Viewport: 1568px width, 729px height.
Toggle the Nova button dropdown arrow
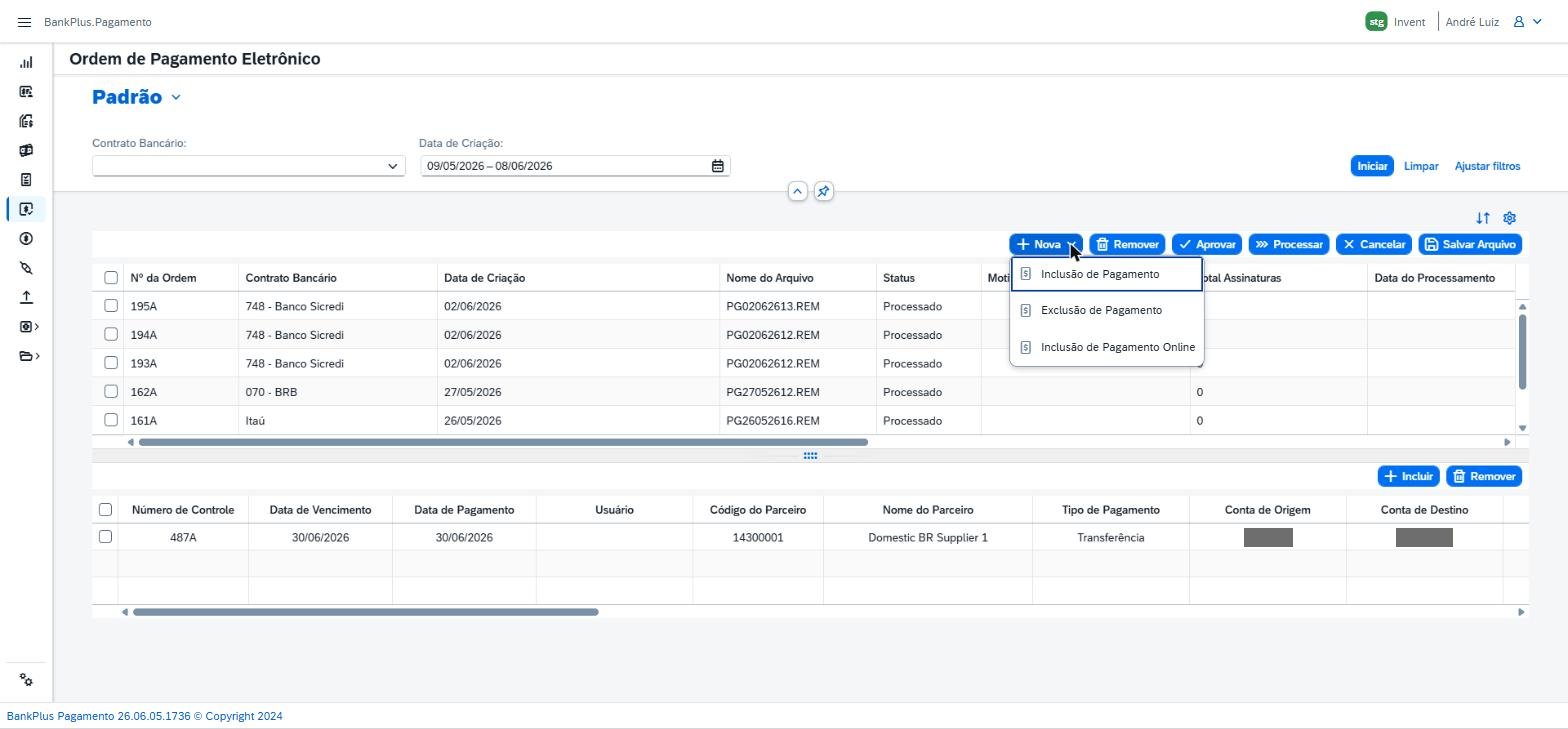click(1071, 244)
